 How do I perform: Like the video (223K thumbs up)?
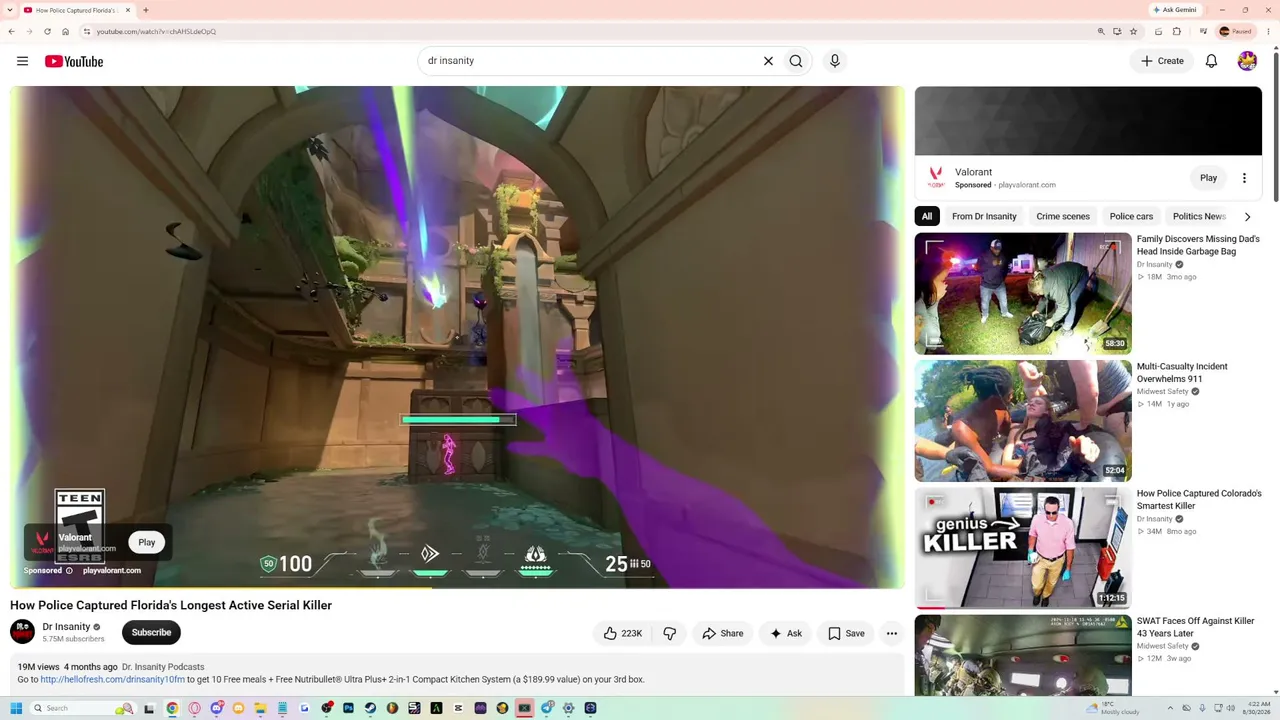622,633
